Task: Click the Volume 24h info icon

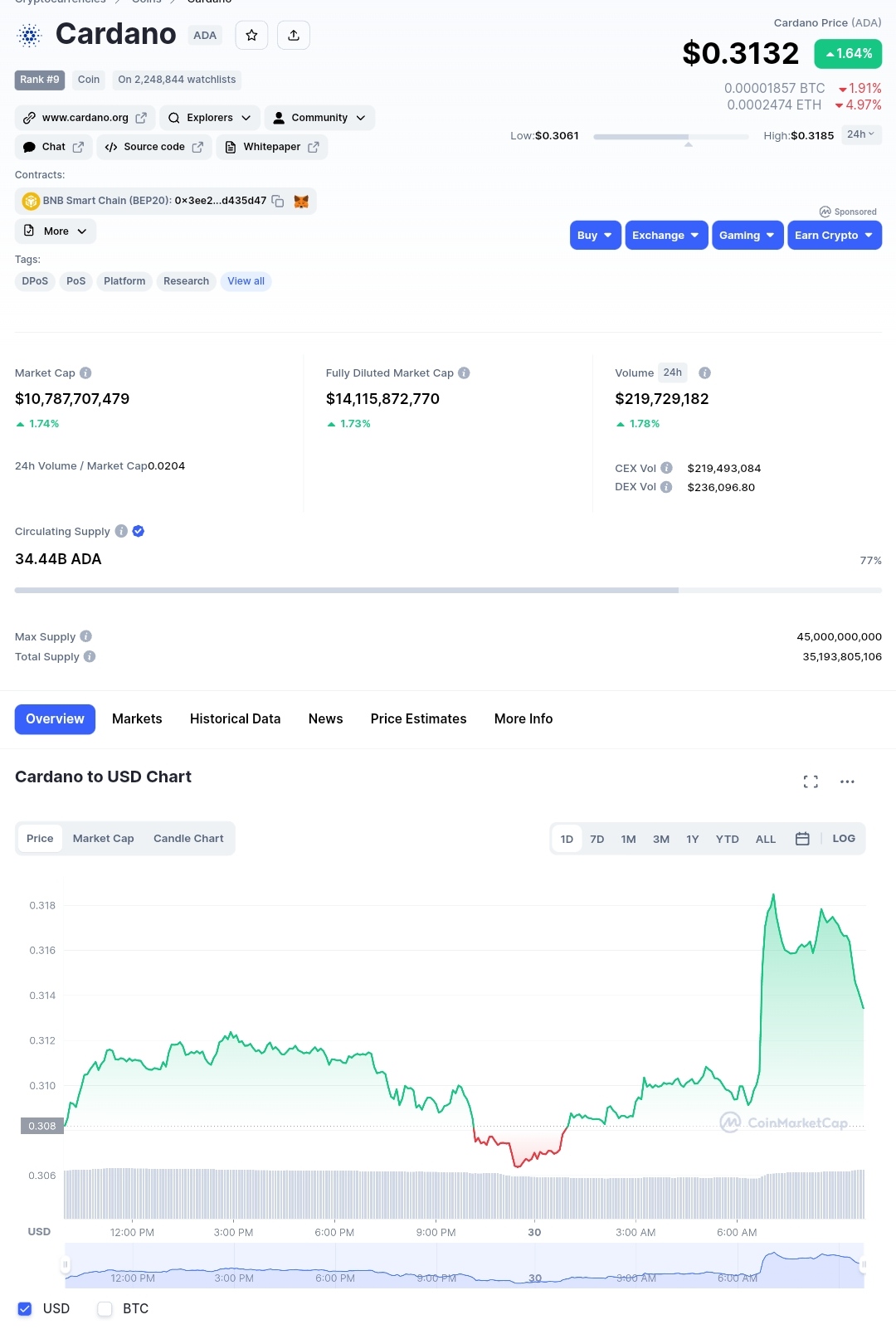Action: coord(704,373)
